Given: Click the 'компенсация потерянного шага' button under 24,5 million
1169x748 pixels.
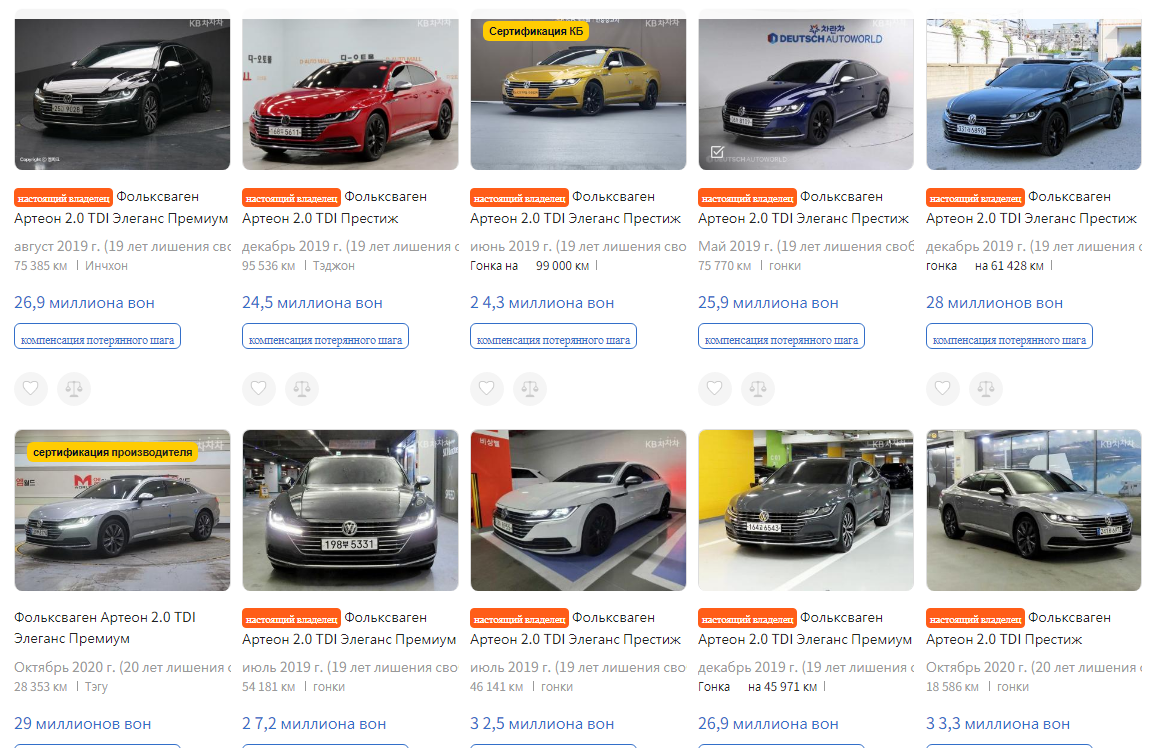Looking at the screenshot, I should click(x=326, y=336).
